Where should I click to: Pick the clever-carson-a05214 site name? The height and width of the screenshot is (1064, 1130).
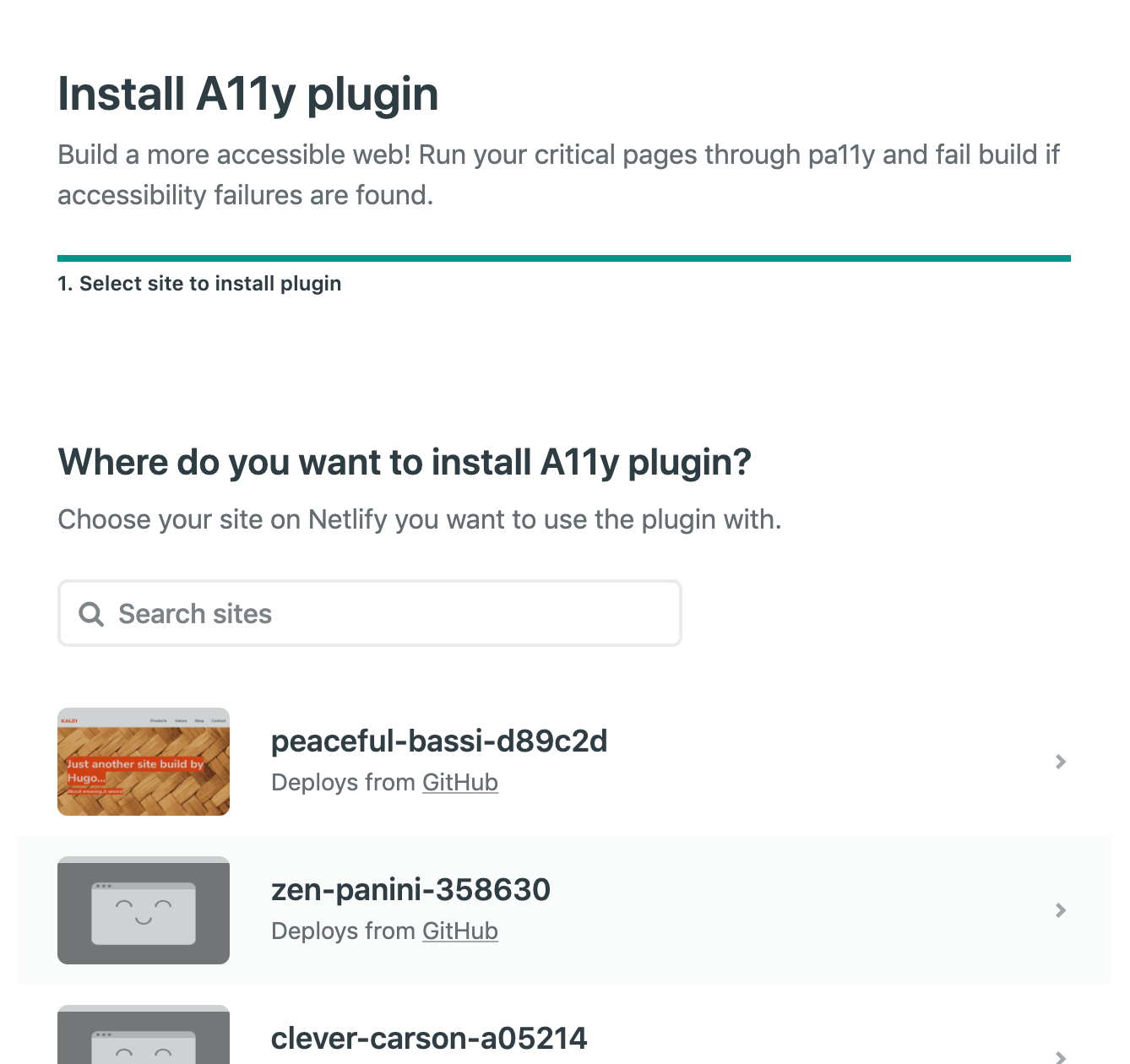[x=429, y=1039]
